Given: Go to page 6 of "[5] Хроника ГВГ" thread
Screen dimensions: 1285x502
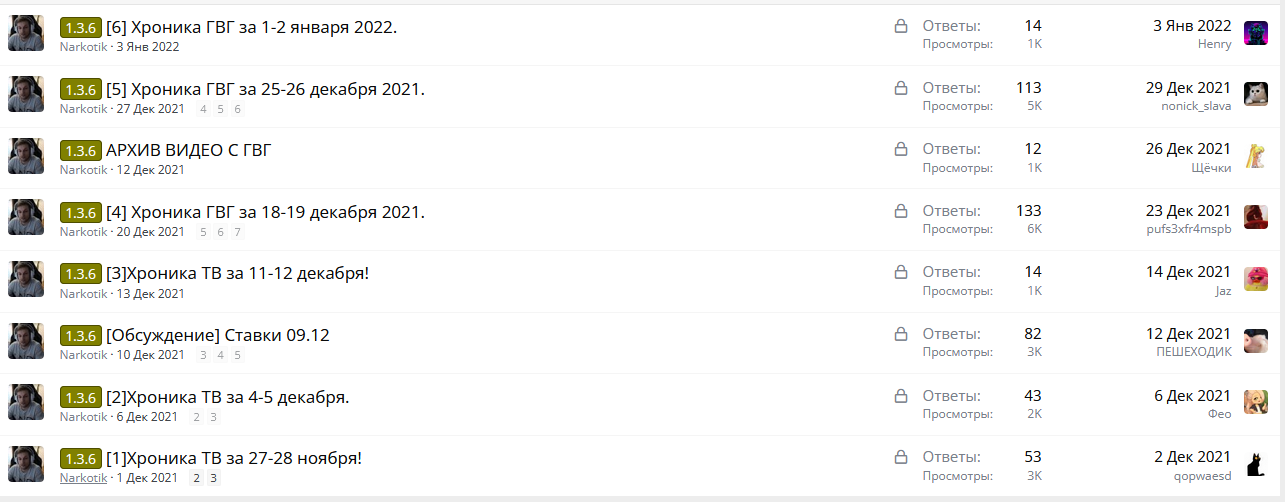Looking at the screenshot, I should coord(237,109).
